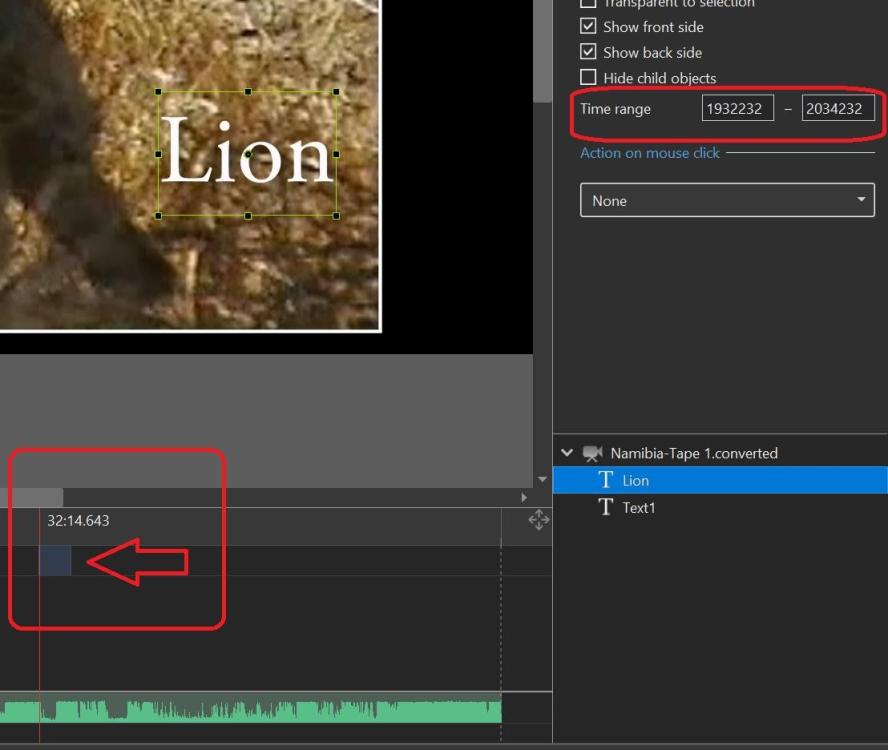Click the Action on mouse click heading
The image size is (888, 750).
pos(650,153)
